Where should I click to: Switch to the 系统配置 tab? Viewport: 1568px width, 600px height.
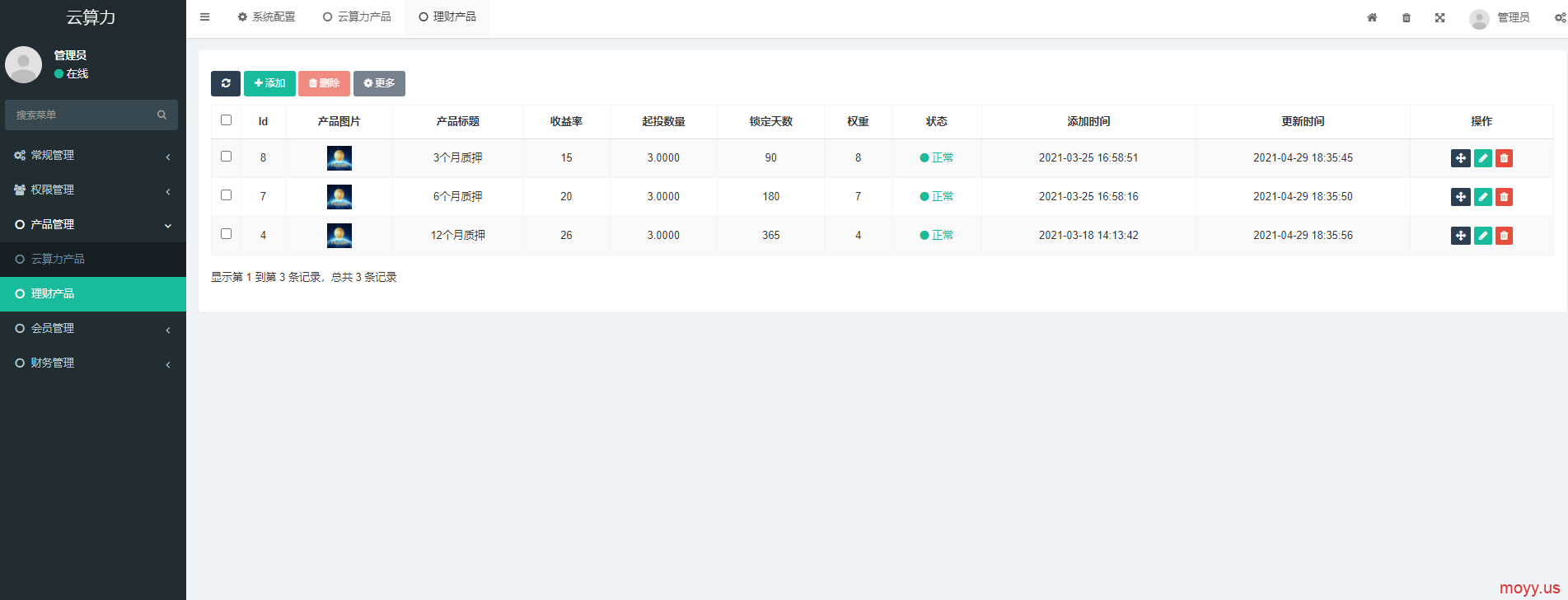pos(267,17)
